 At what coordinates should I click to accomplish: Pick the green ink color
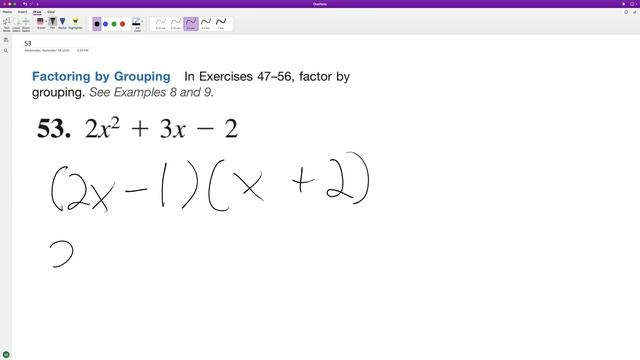coord(114,24)
